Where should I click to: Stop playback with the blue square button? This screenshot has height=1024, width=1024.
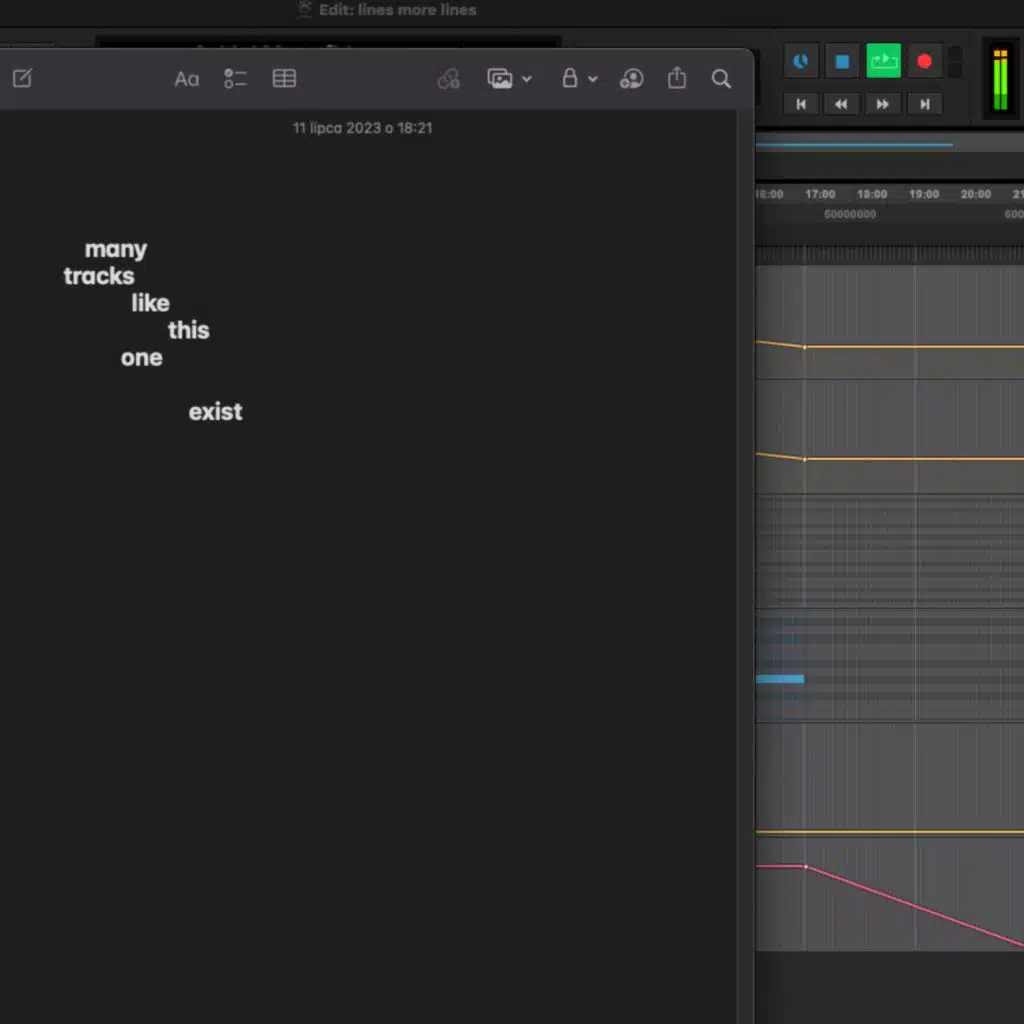pos(842,61)
